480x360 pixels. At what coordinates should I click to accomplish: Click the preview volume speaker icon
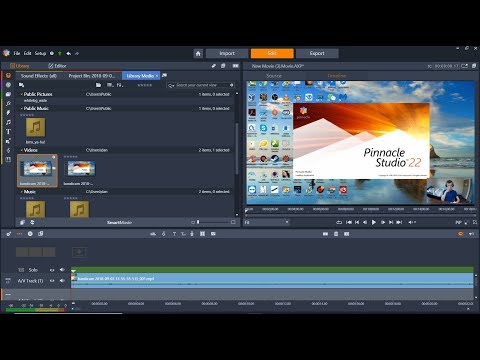(411, 222)
